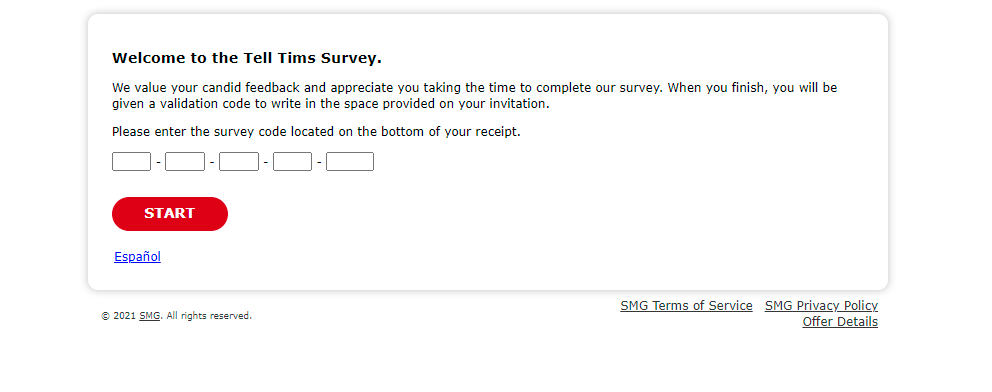Image resolution: width=992 pixels, height=392 pixels.
Task: Select the third survey code field
Action: (x=239, y=162)
